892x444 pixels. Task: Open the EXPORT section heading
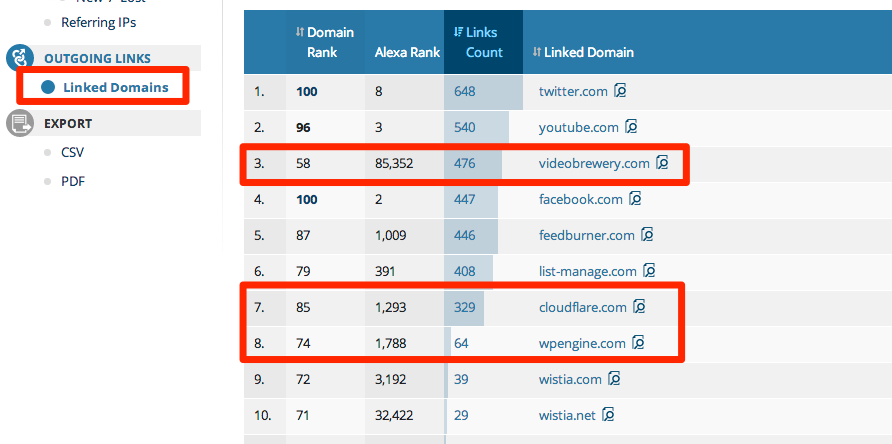pos(68,124)
